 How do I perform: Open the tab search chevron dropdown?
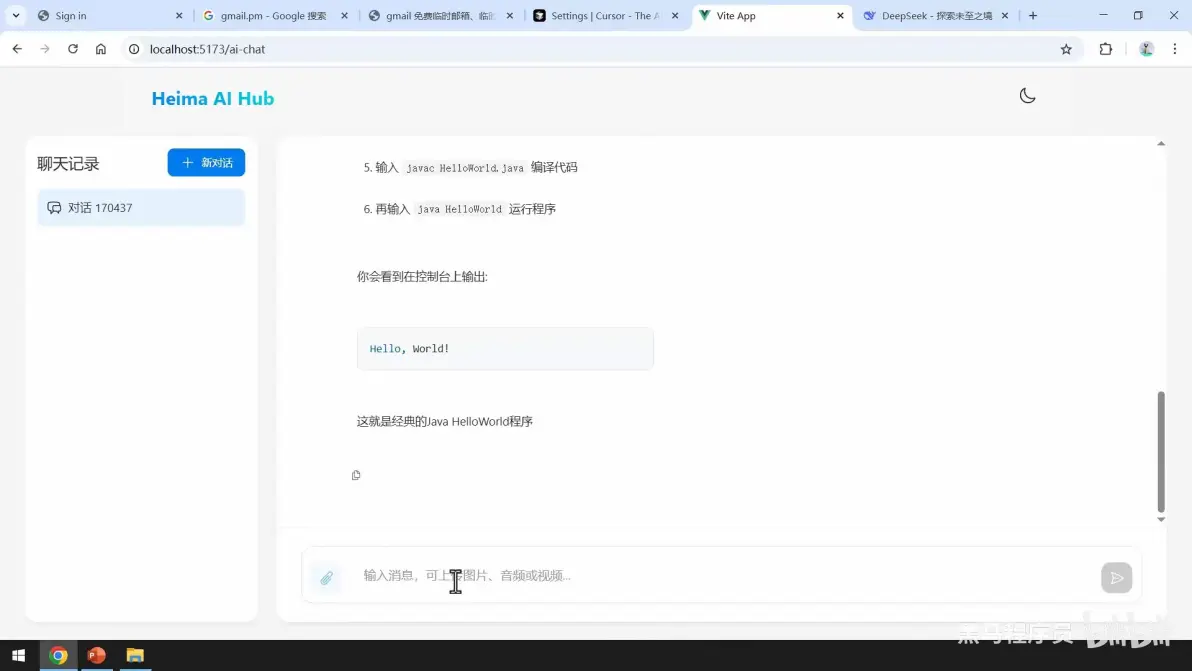[15, 15]
